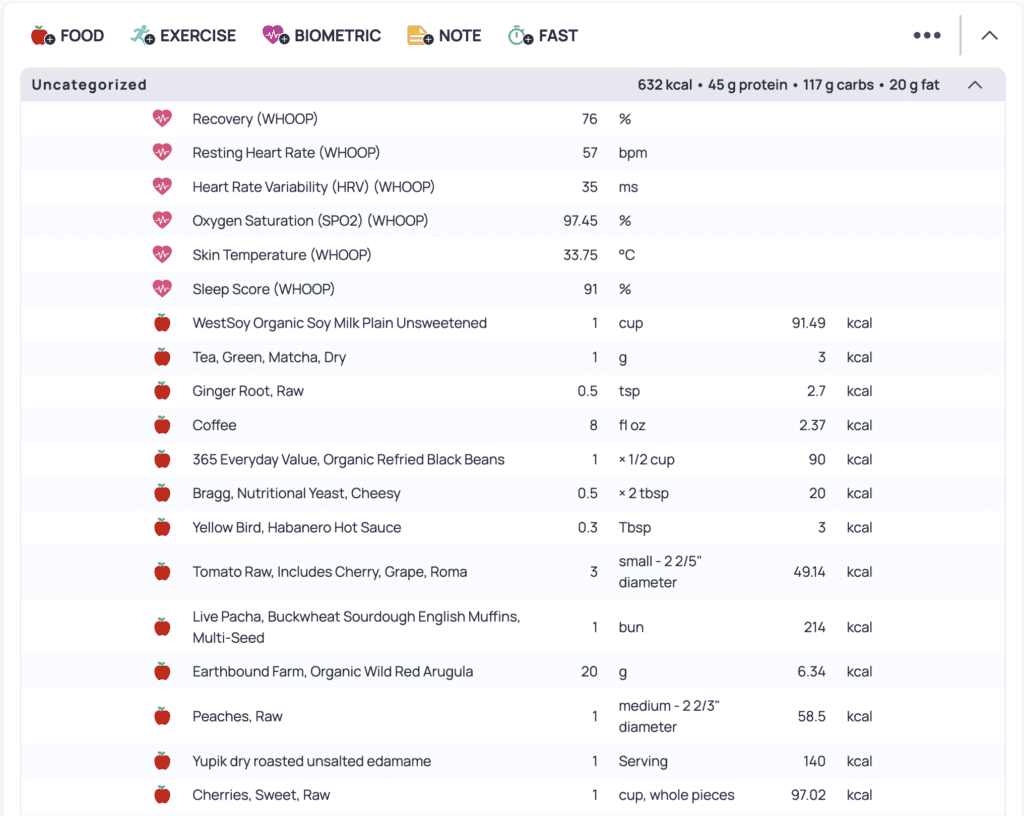Click the 140 kcal value for edamame
Viewport: 1024px width, 816px height.
tap(814, 761)
